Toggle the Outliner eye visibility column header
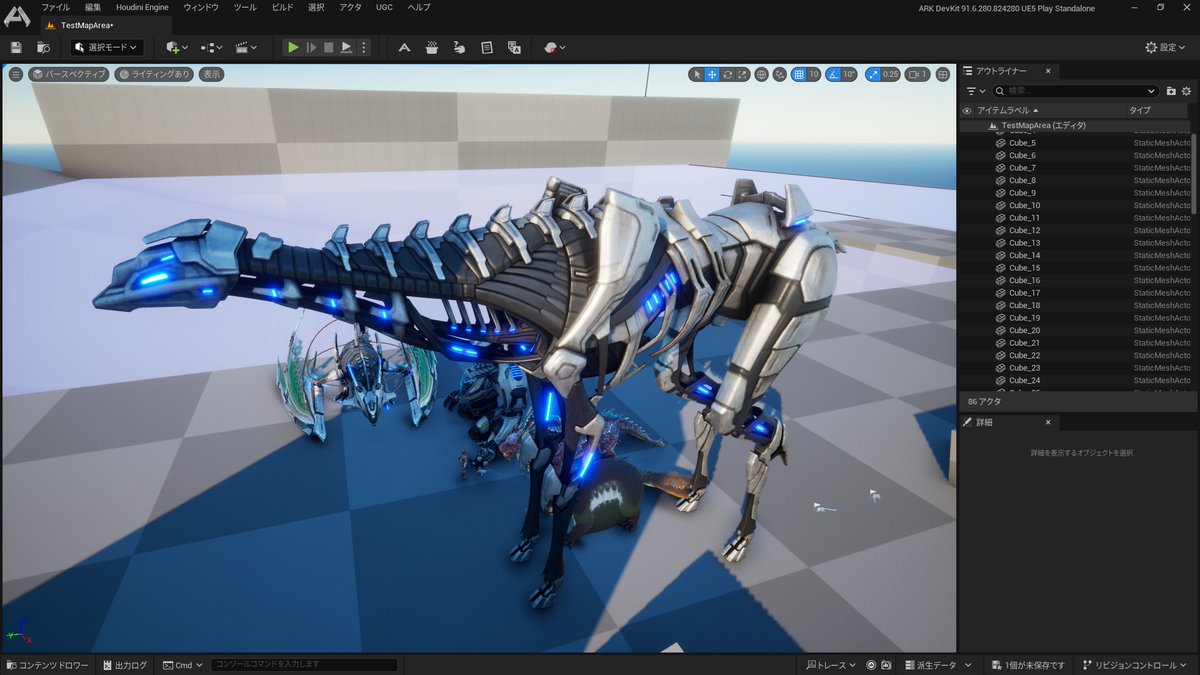Image resolution: width=1200 pixels, height=675 pixels. pyautogui.click(x=966, y=110)
